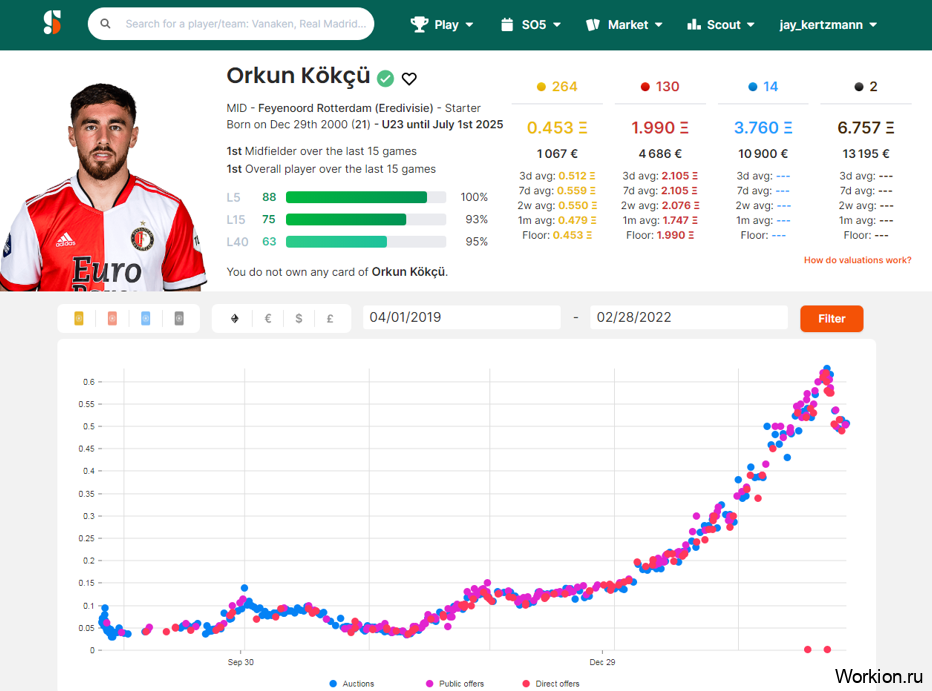Toggle the Auctions legend series
Viewport: 932px width, 691px height.
352,684
